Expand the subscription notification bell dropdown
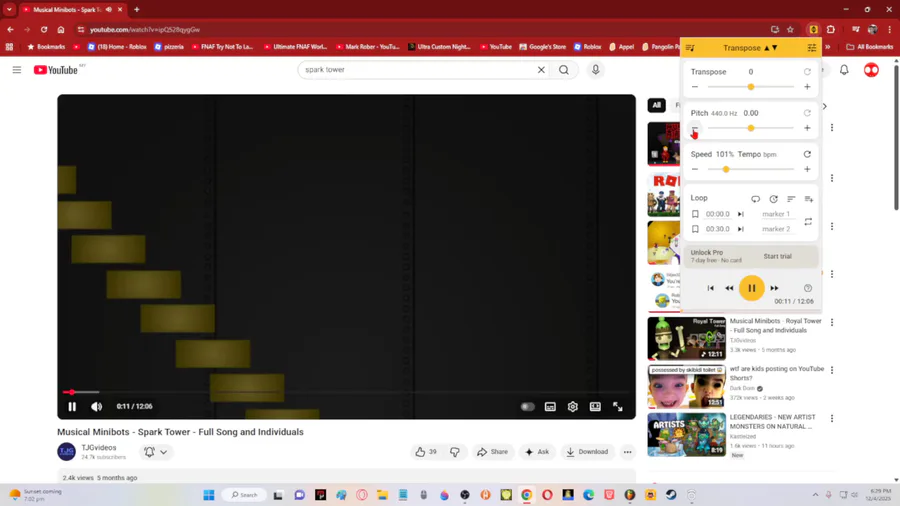The image size is (900, 506). (x=156, y=451)
